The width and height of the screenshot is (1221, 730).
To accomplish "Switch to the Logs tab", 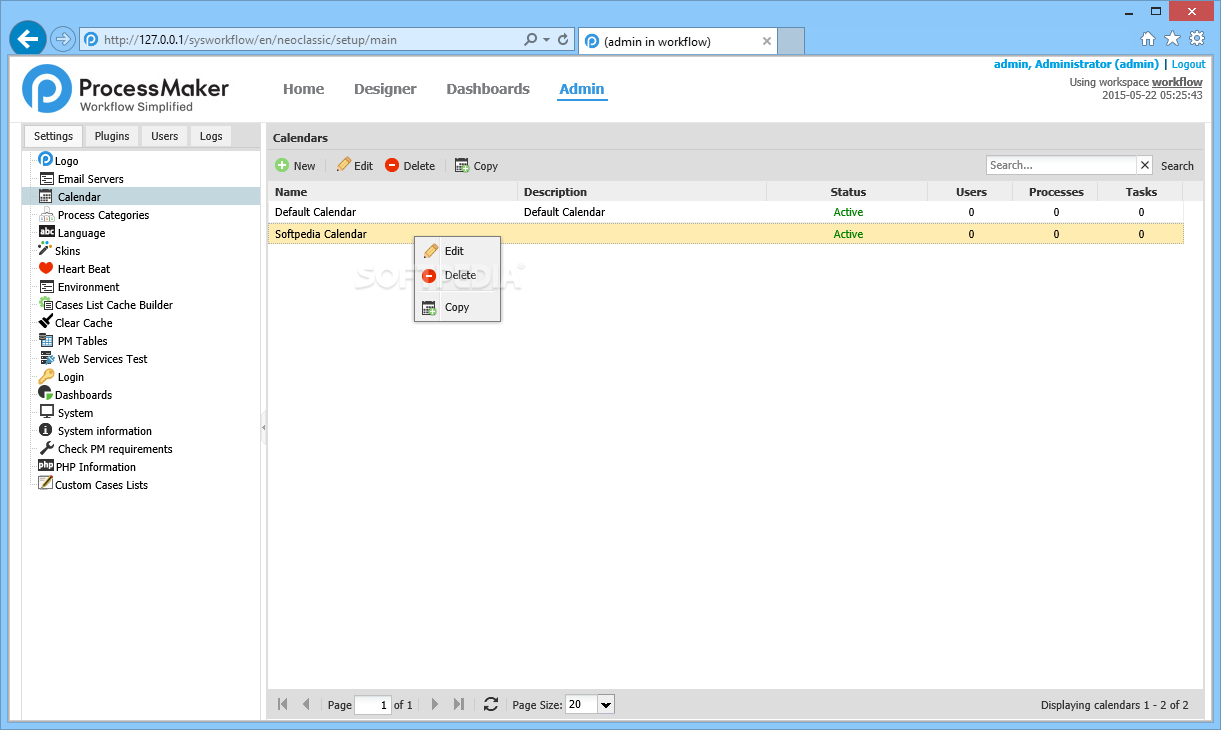I will click(x=211, y=136).
